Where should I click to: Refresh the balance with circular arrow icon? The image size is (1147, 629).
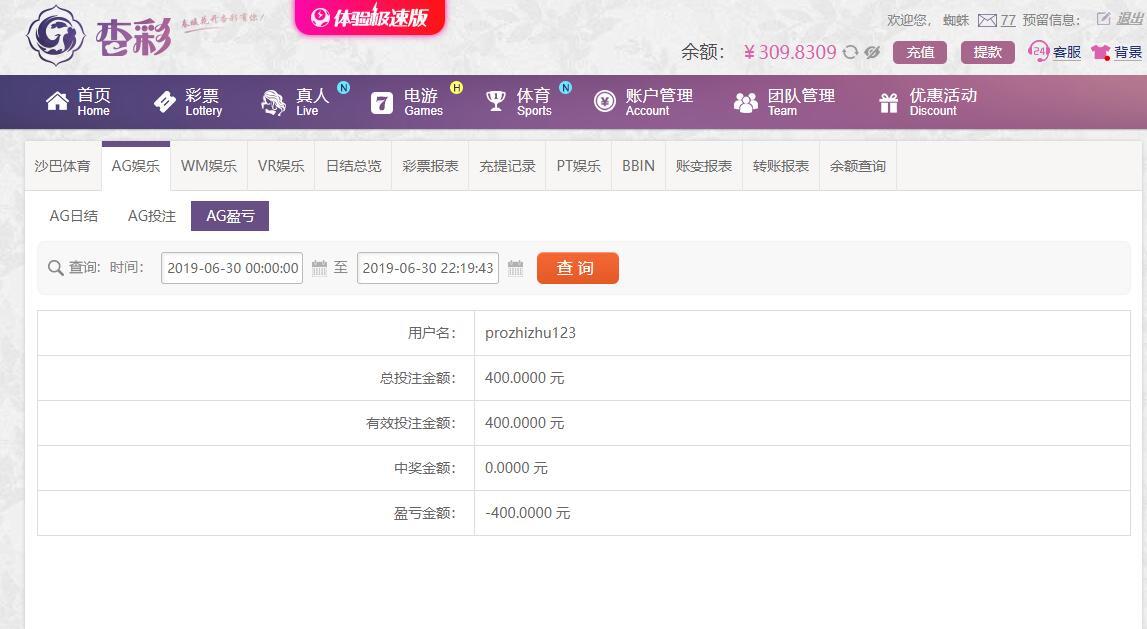click(850, 52)
